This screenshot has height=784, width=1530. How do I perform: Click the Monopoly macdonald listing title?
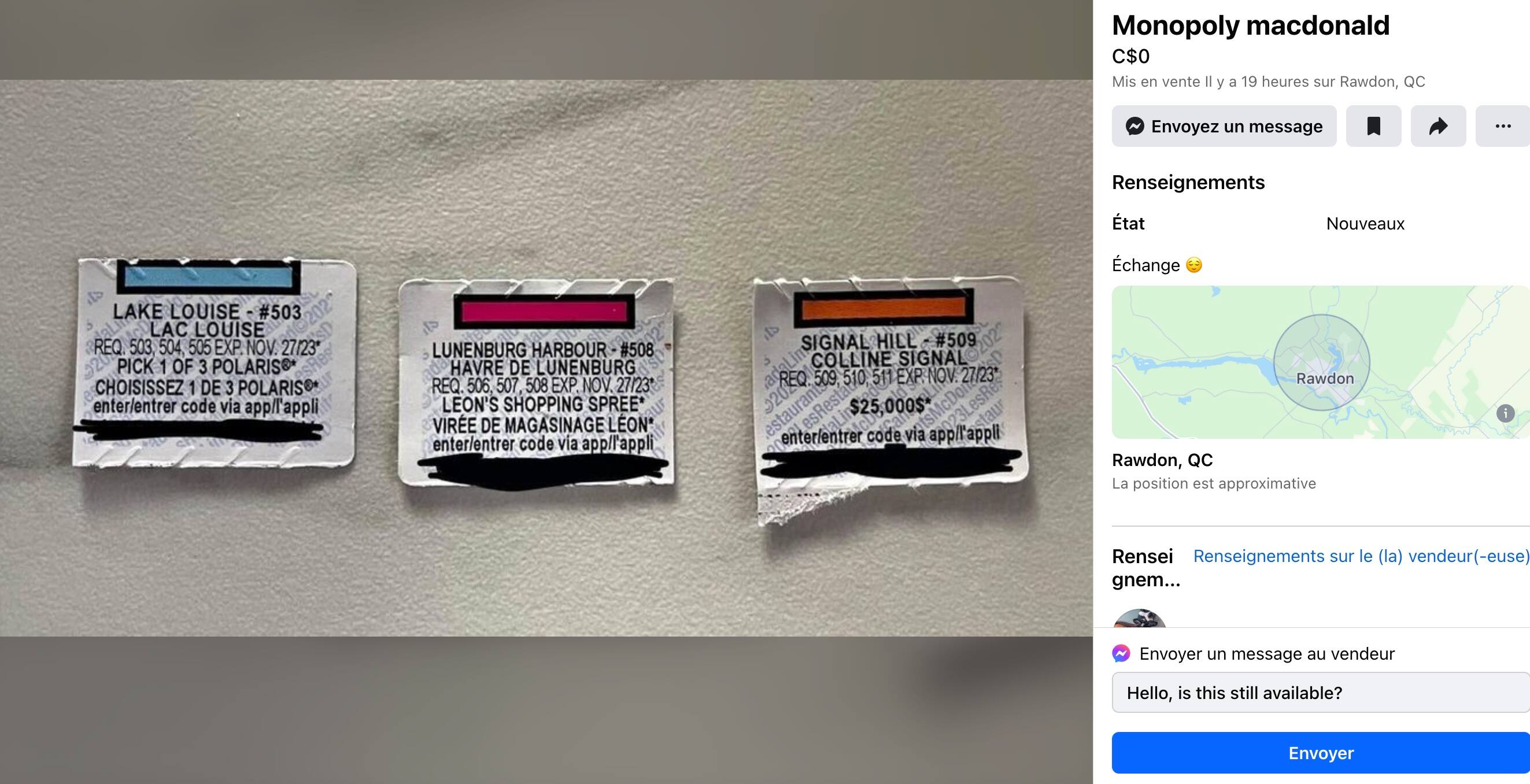1250,25
